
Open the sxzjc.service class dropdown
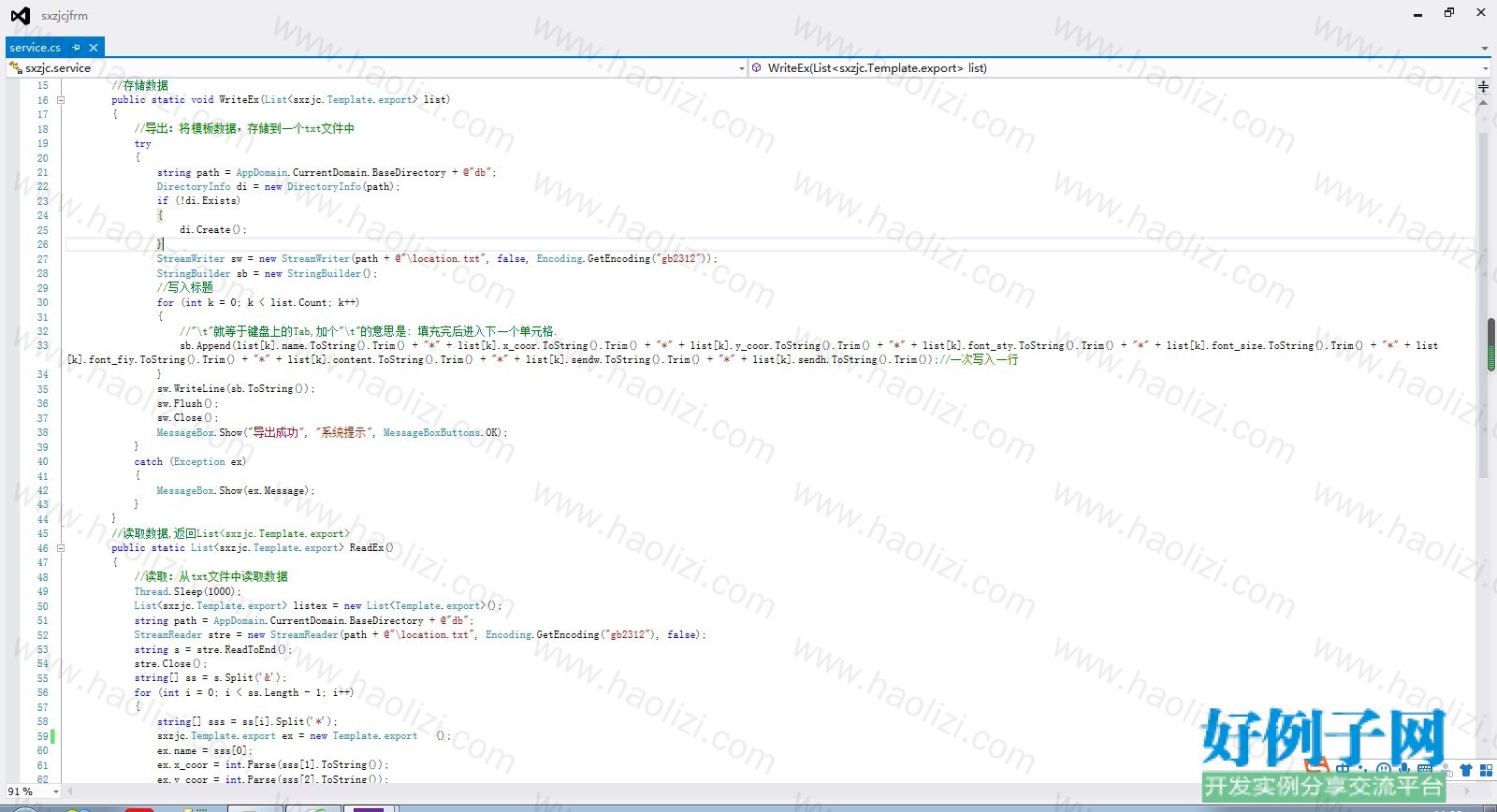(742, 68)
